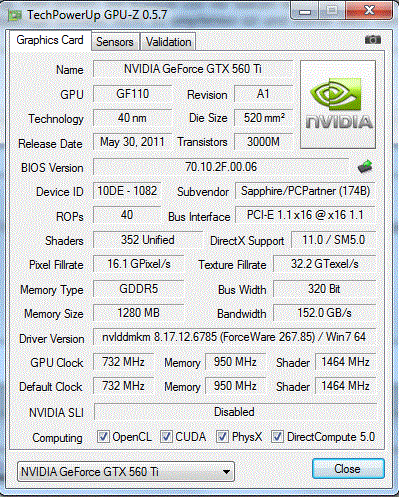Screen dimensions: 399x497
Task: Click the BIOS save chip icon
Action: coord(365,166)
